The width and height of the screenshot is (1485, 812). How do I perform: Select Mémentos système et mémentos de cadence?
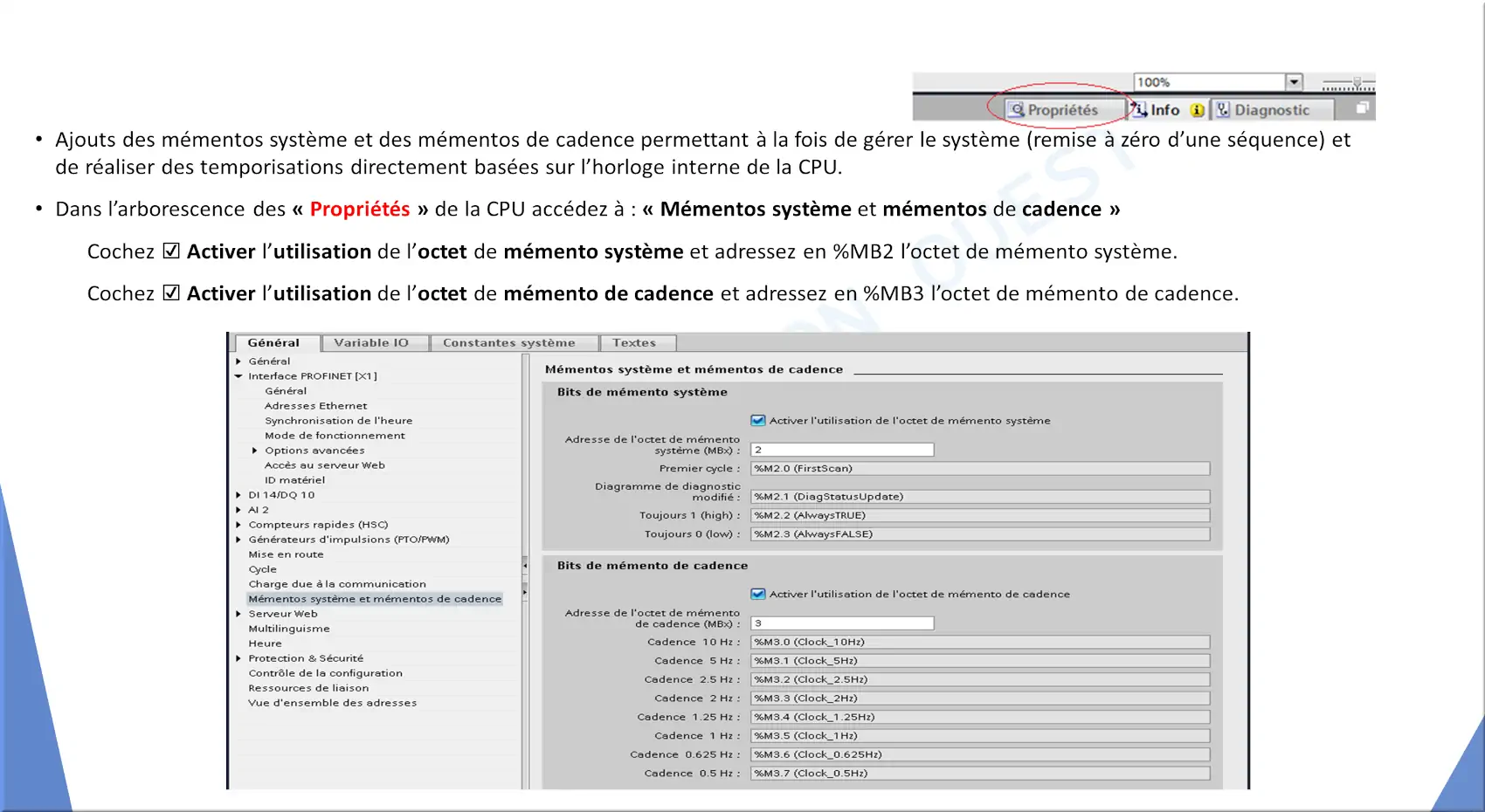375,599
